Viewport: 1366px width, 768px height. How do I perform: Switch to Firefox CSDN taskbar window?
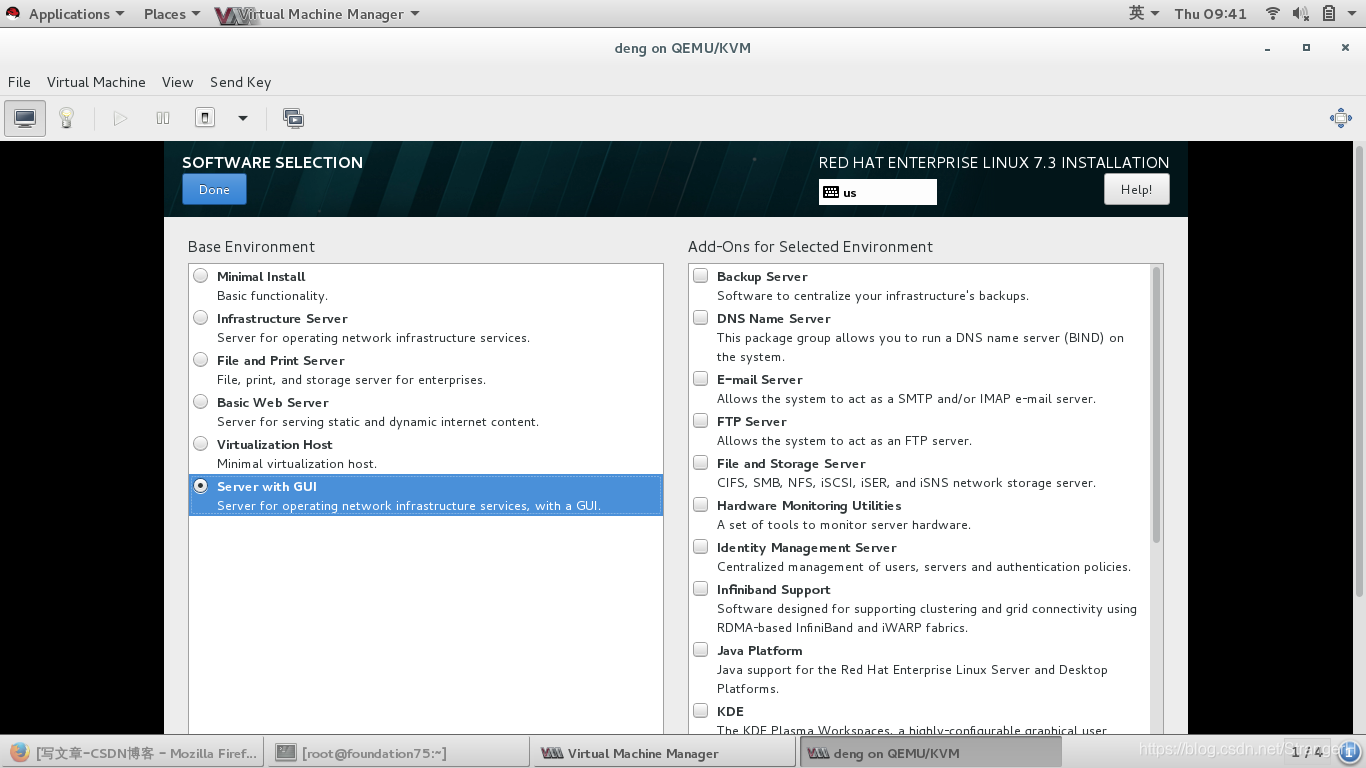[x=134, y=753]
